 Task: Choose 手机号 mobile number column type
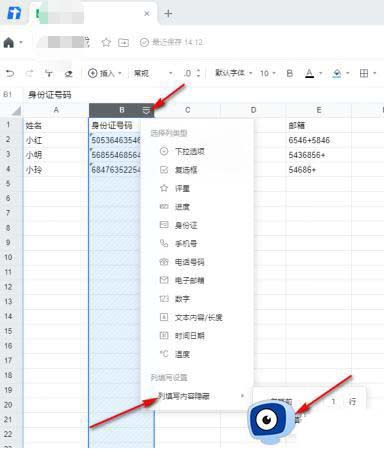click(197, 244)
